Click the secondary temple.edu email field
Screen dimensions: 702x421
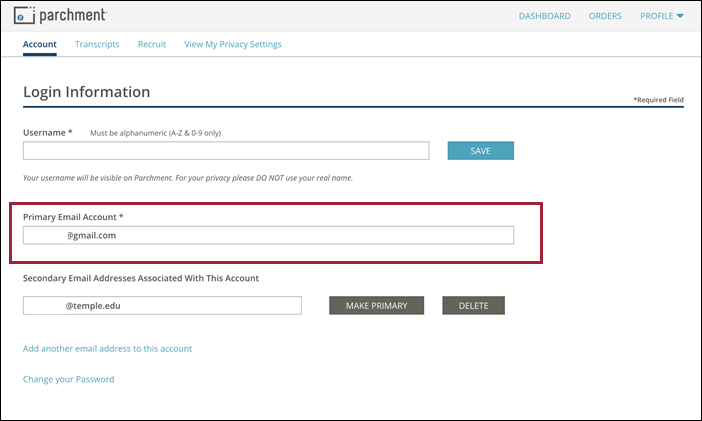point(162,306)
